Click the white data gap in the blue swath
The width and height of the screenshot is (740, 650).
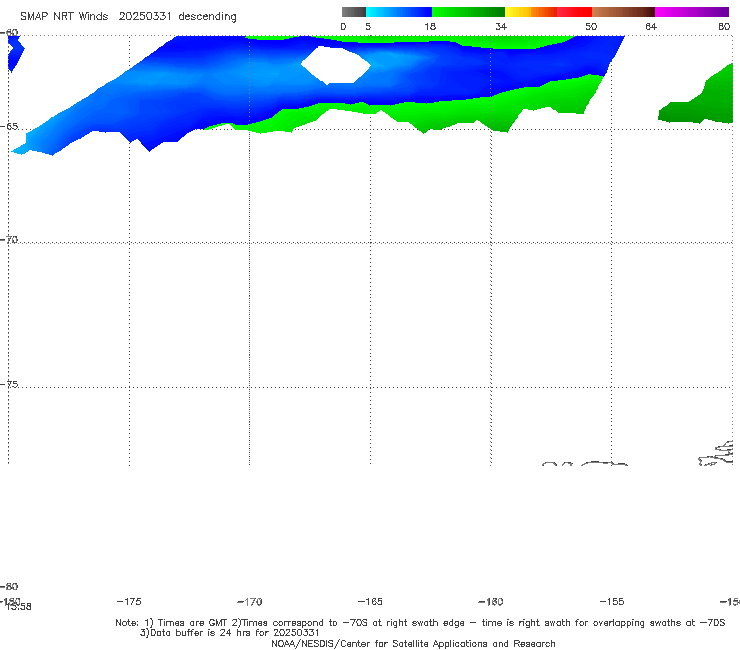(x=336, y=65)
